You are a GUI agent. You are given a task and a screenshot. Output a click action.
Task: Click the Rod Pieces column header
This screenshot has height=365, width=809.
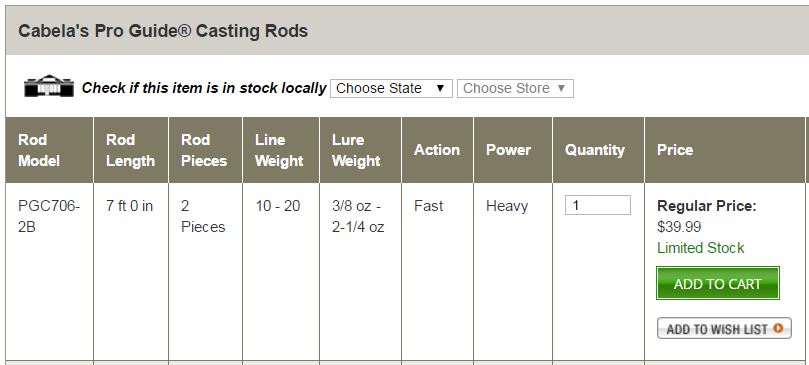[205, 150]
